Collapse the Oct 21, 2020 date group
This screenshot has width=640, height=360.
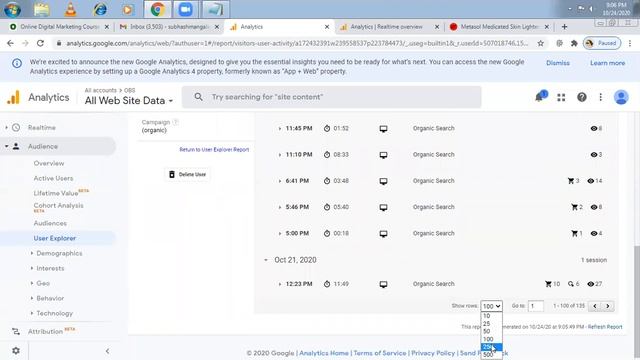(266, 260)
